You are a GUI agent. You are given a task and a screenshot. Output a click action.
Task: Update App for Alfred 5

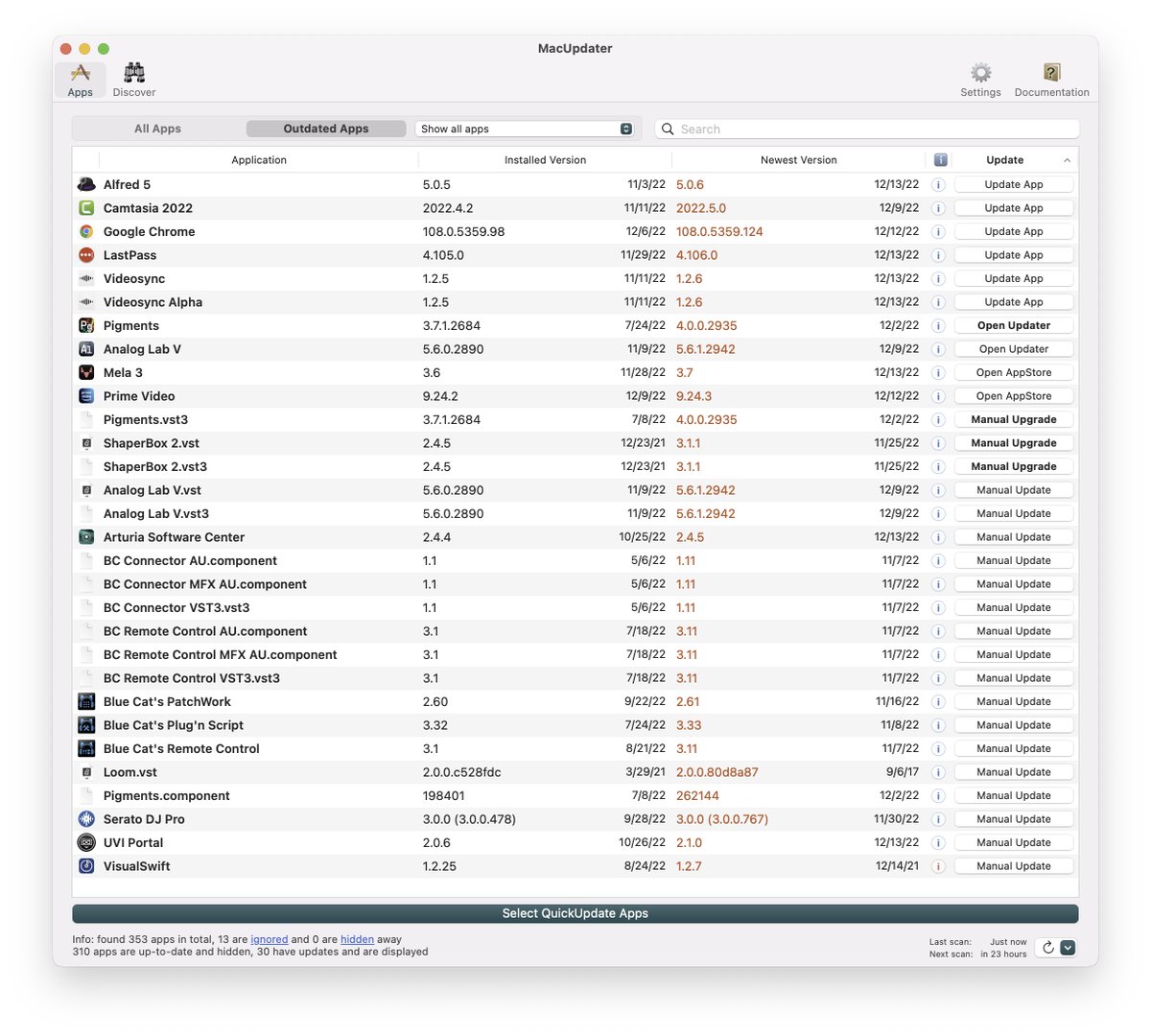point(1014,184)
